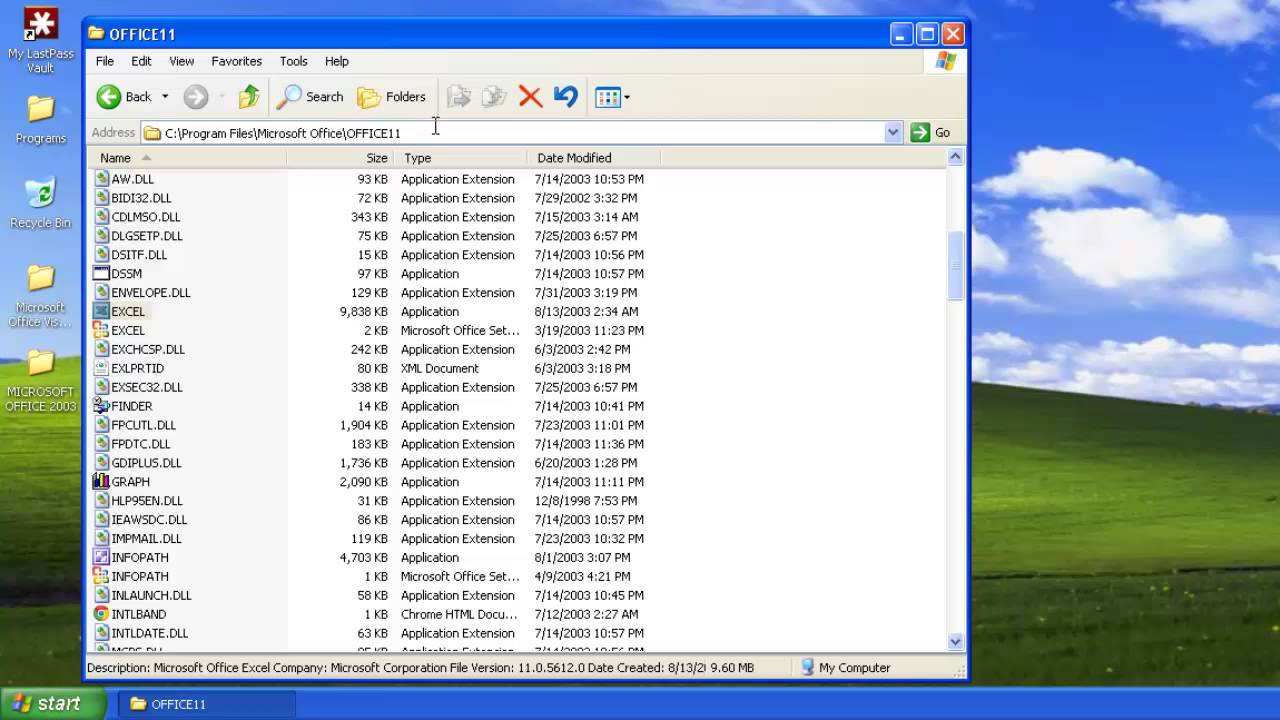
Task: Click the OFFICE11 title bar folder icon
Action: pyautogui.click(x=96, y=33)
